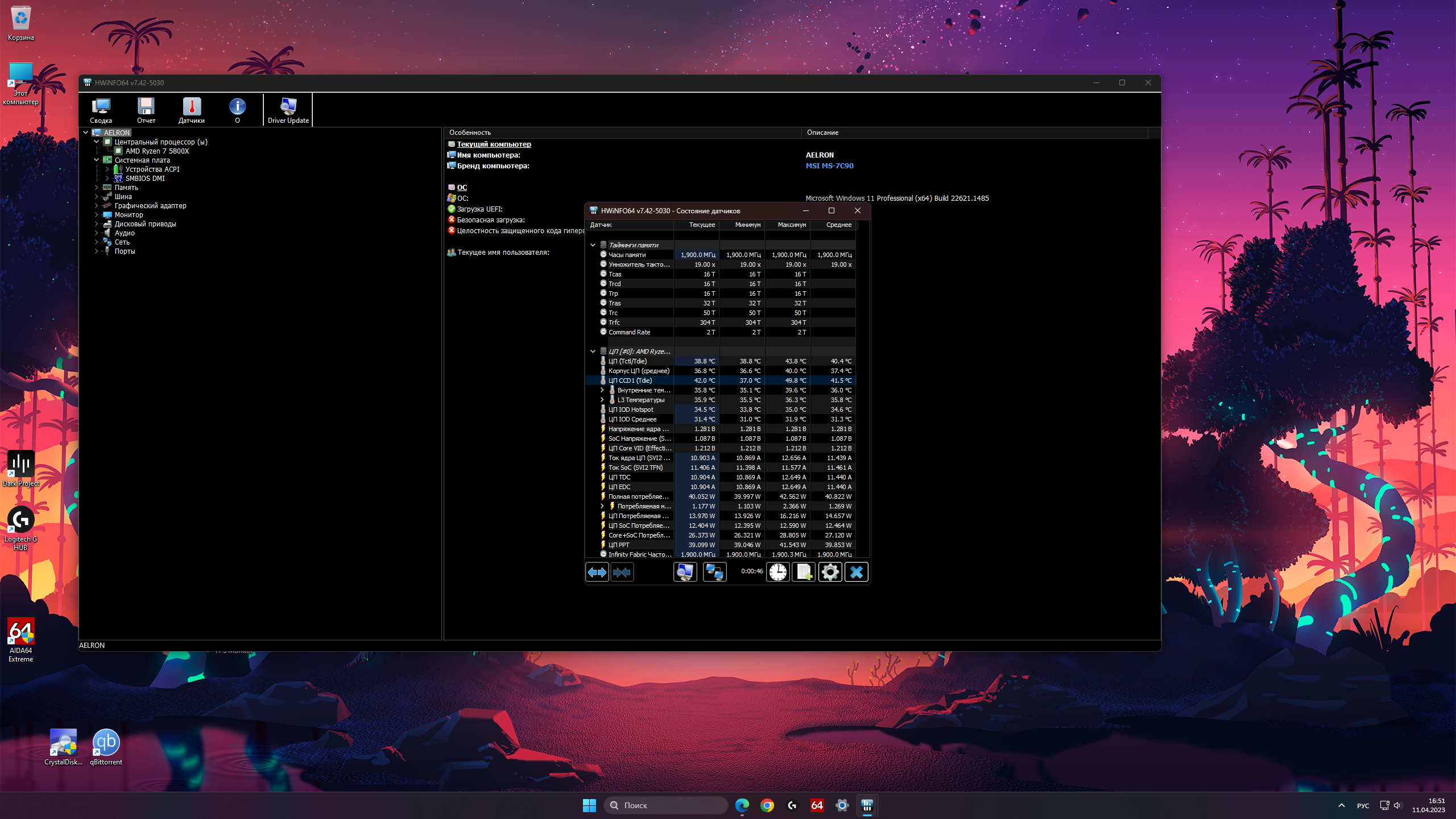Click the Максимум column header
The height and width of the screenshot is (819, 1456).
(x=791, y=225)
